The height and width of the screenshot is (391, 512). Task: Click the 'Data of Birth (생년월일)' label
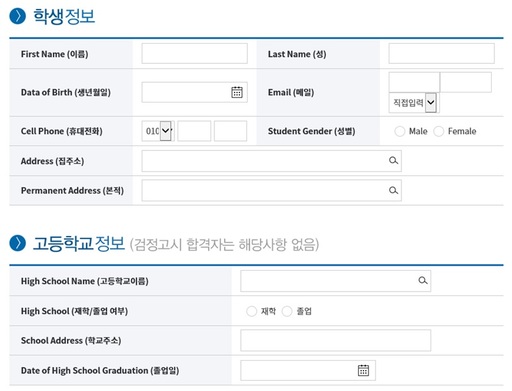click(66, 92)
